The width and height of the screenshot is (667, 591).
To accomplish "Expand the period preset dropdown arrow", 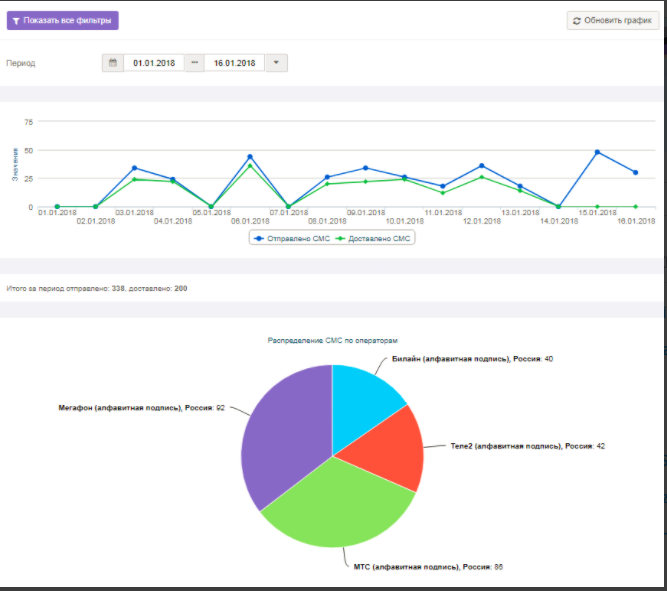I will point(276,63).
